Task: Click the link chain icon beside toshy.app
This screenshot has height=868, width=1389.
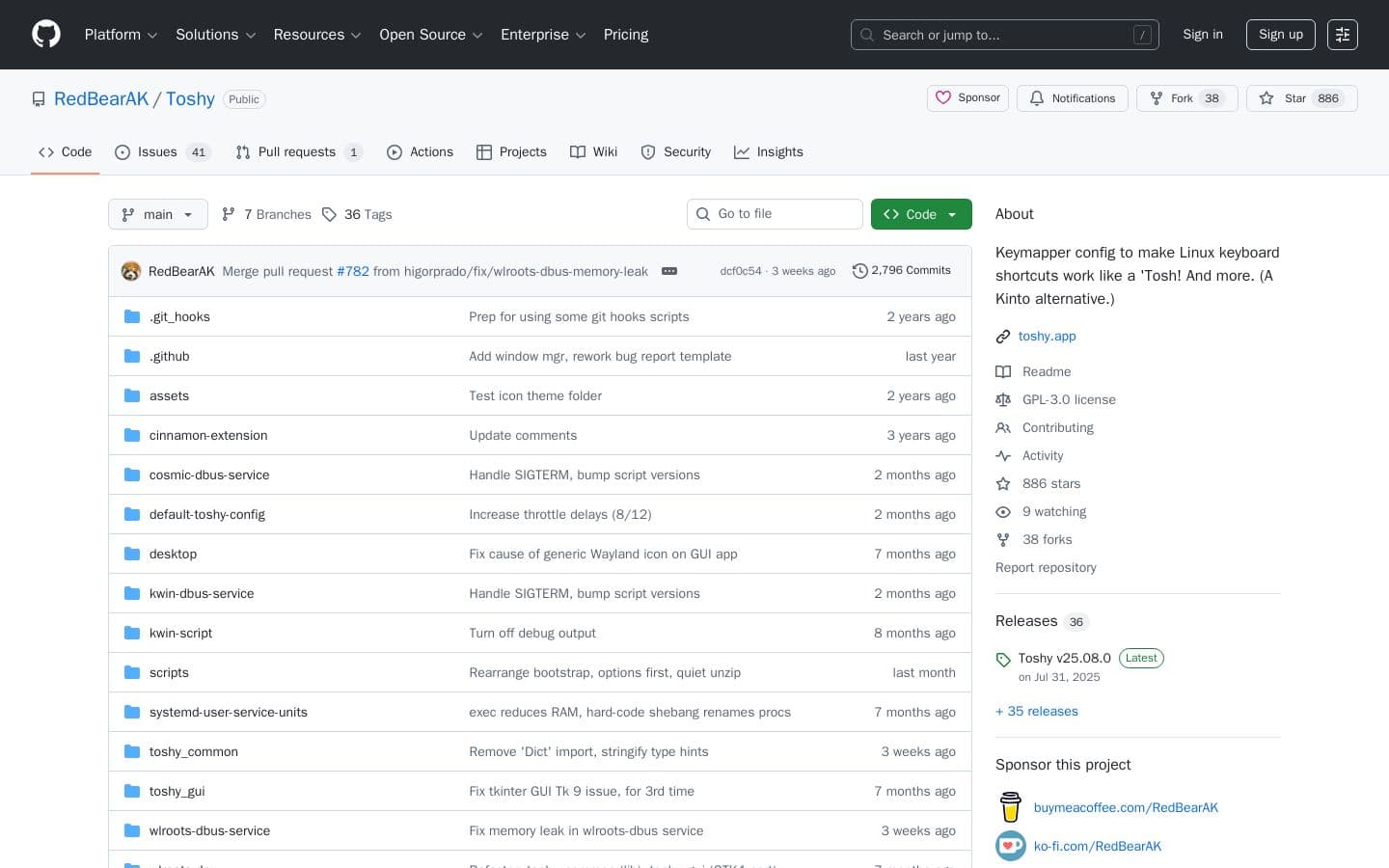Action: 1003,336
